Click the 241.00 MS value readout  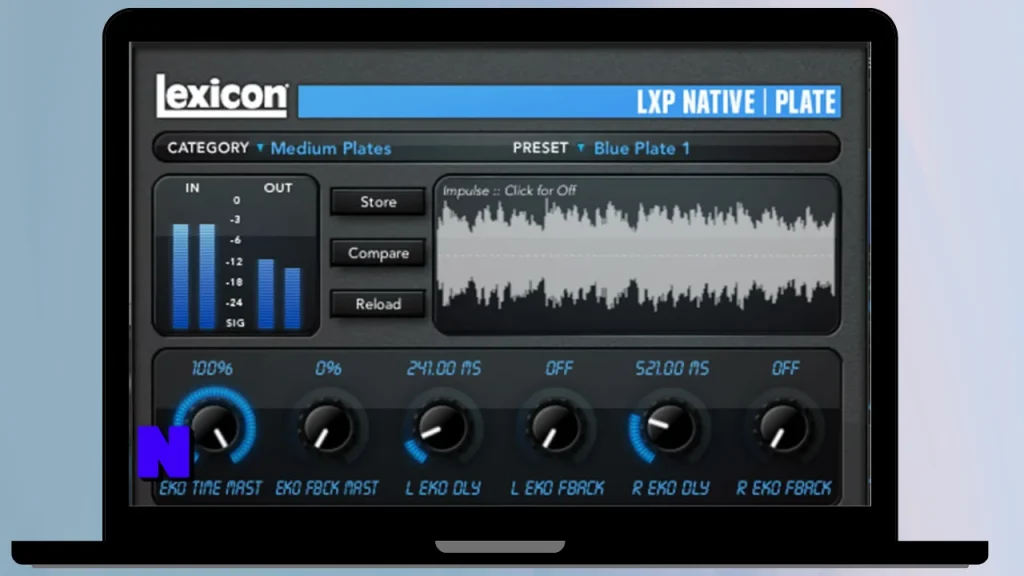[x=443, y=368]
